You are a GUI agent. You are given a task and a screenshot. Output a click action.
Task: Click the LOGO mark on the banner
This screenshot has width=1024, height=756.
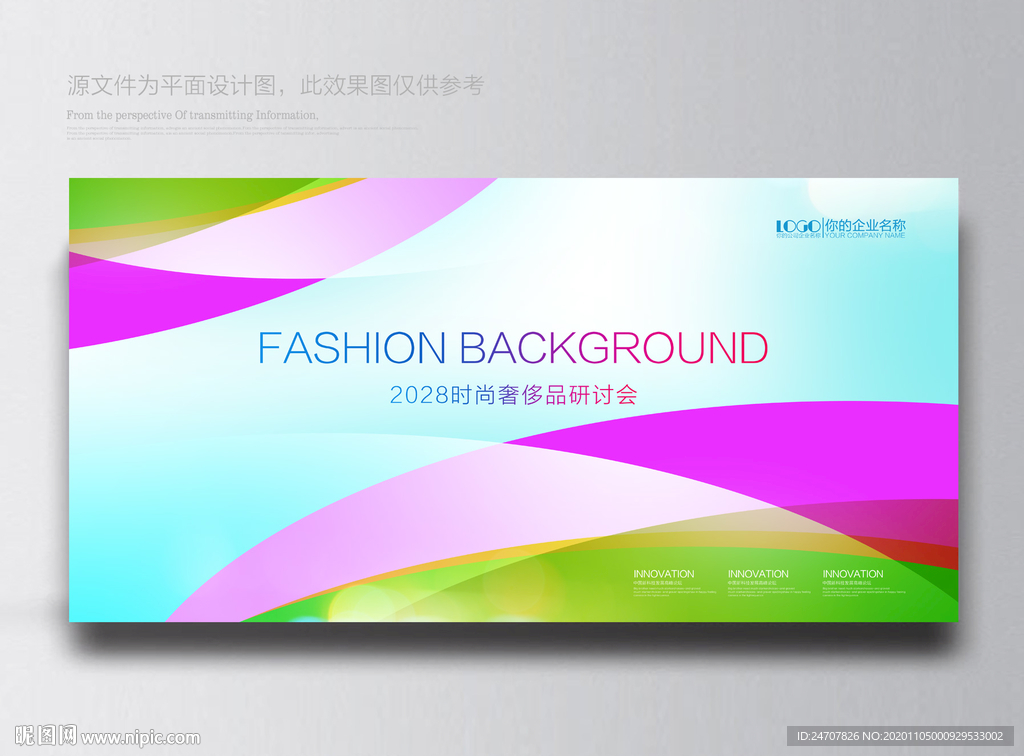[798, 226]
